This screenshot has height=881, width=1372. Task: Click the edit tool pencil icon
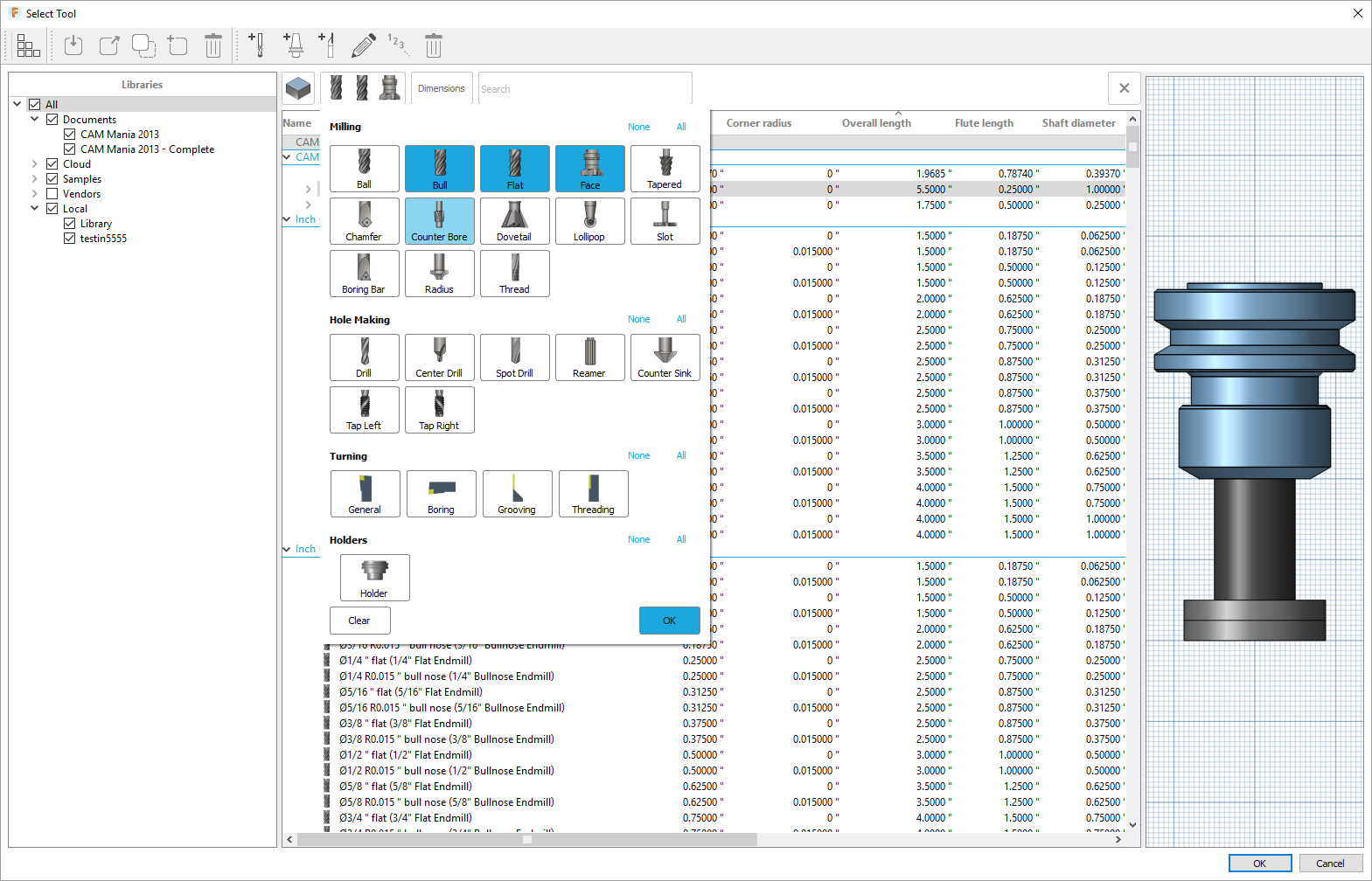[364, 45]
